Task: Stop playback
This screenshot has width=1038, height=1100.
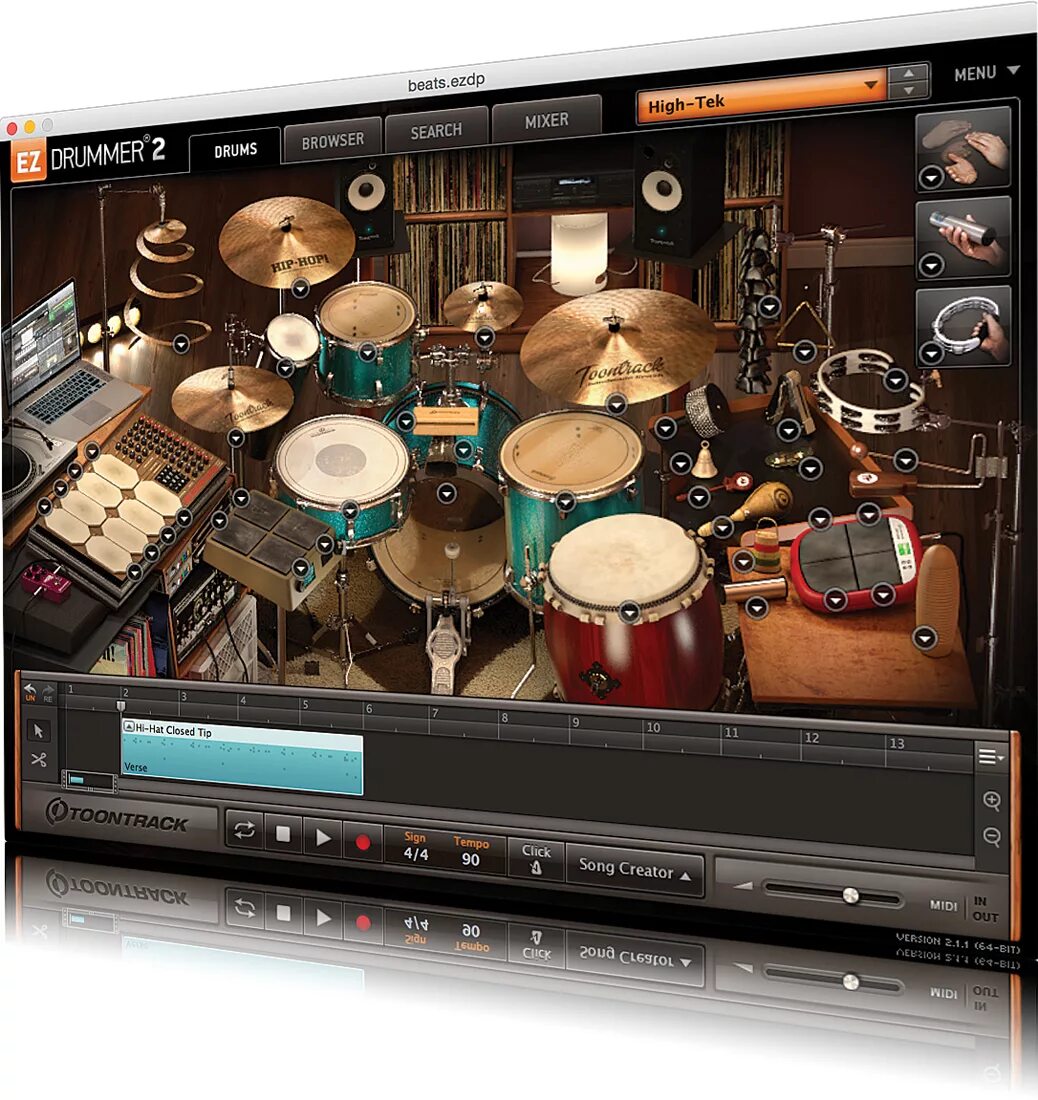Action: (x=283, y=834)
